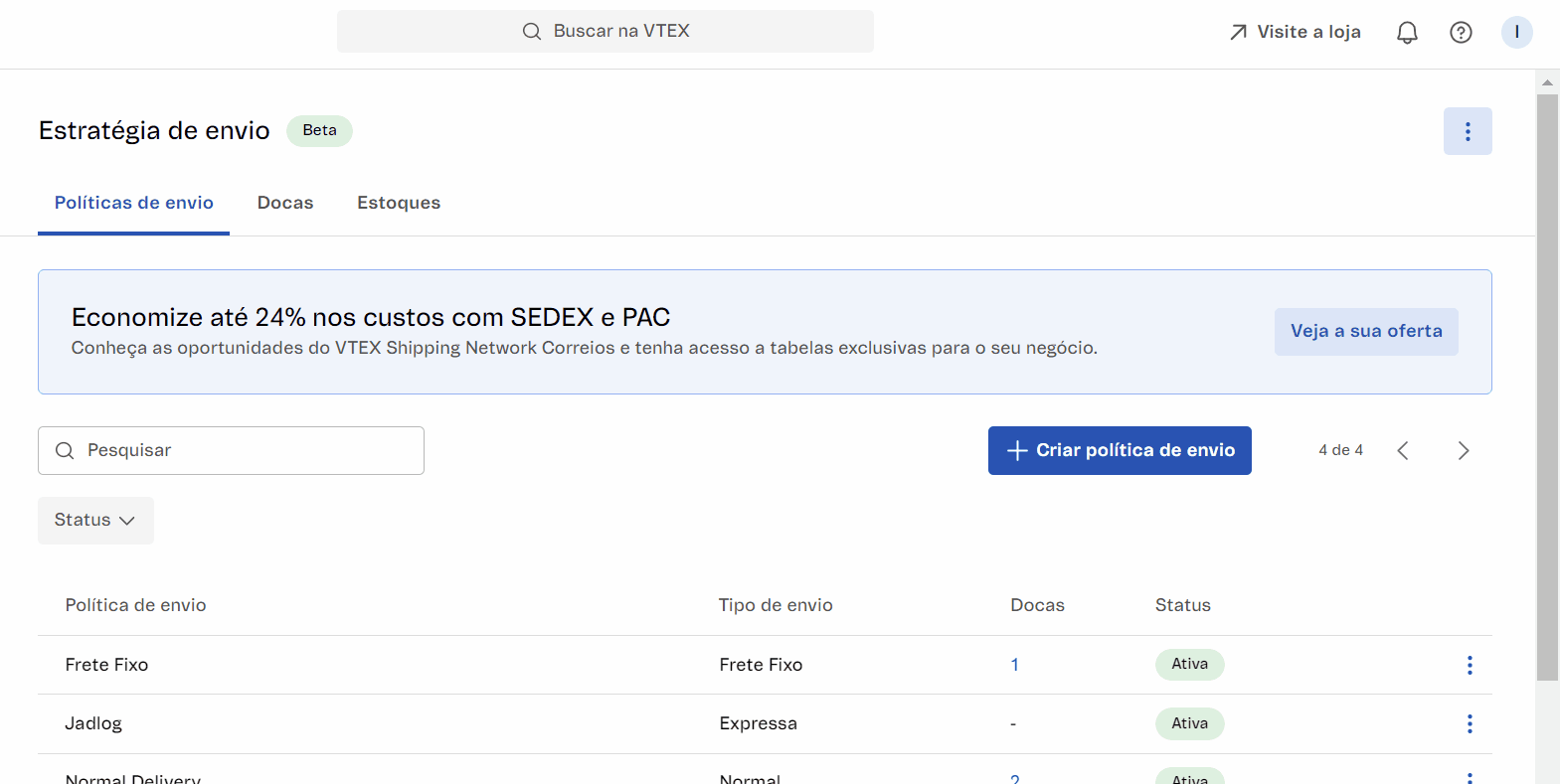Click the Visite a loja link
The width and height of the screenshot is (1560, 784).
click(1296, 32)
